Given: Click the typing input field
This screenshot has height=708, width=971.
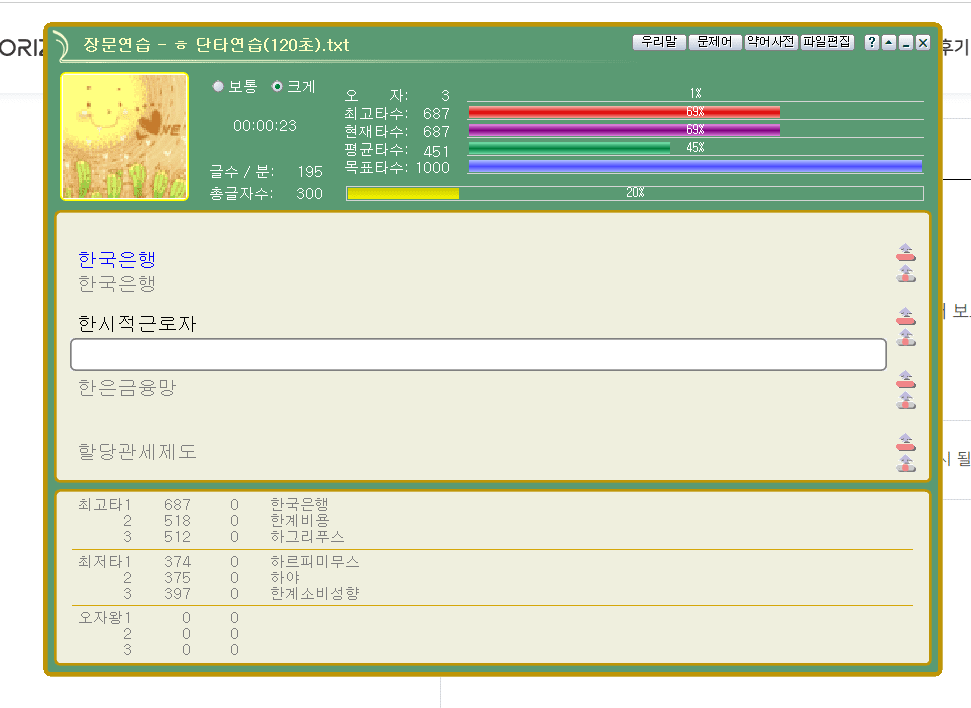Looking at the screenshot, I should [478, 355].
